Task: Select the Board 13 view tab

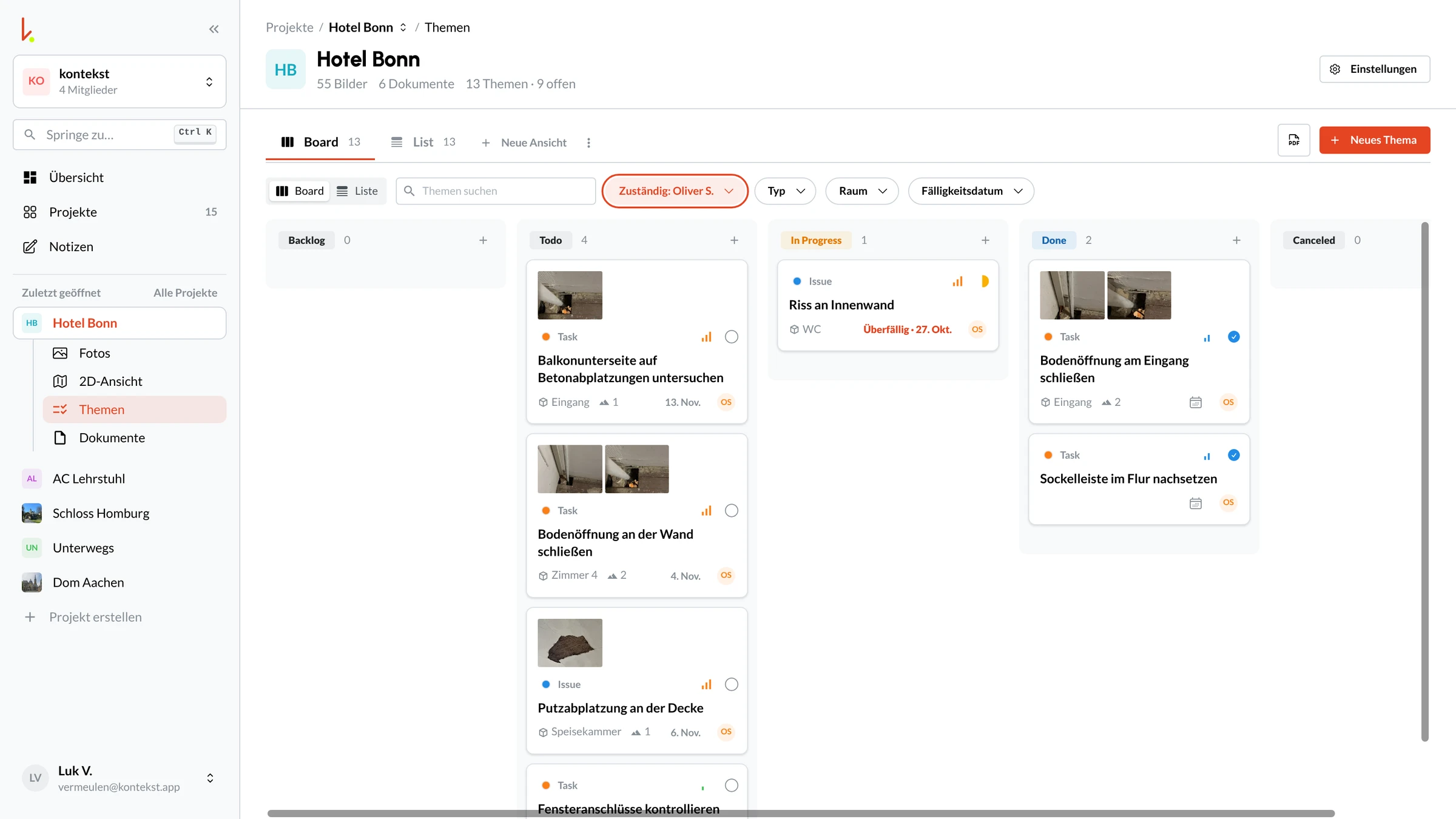Action: [320, 143]
